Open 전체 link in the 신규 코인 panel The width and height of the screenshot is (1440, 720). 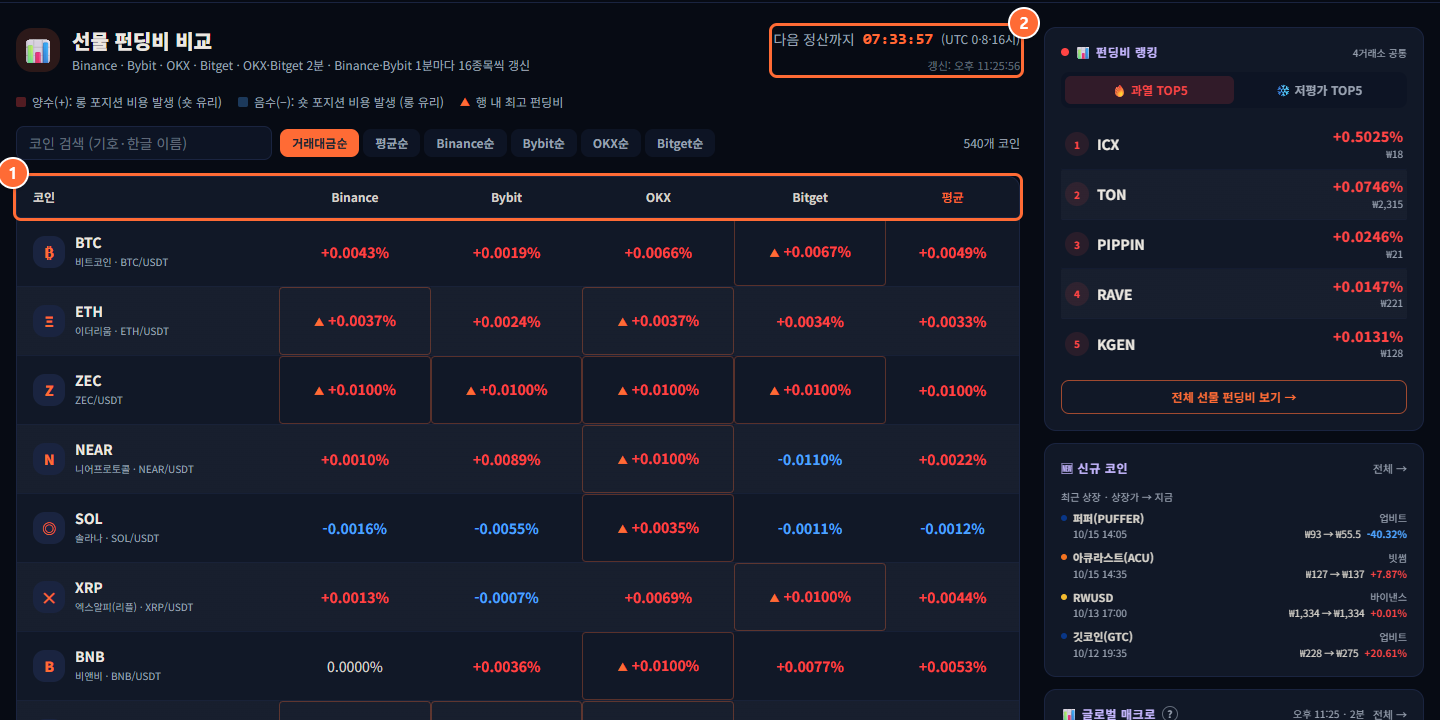pos(1390,468)
